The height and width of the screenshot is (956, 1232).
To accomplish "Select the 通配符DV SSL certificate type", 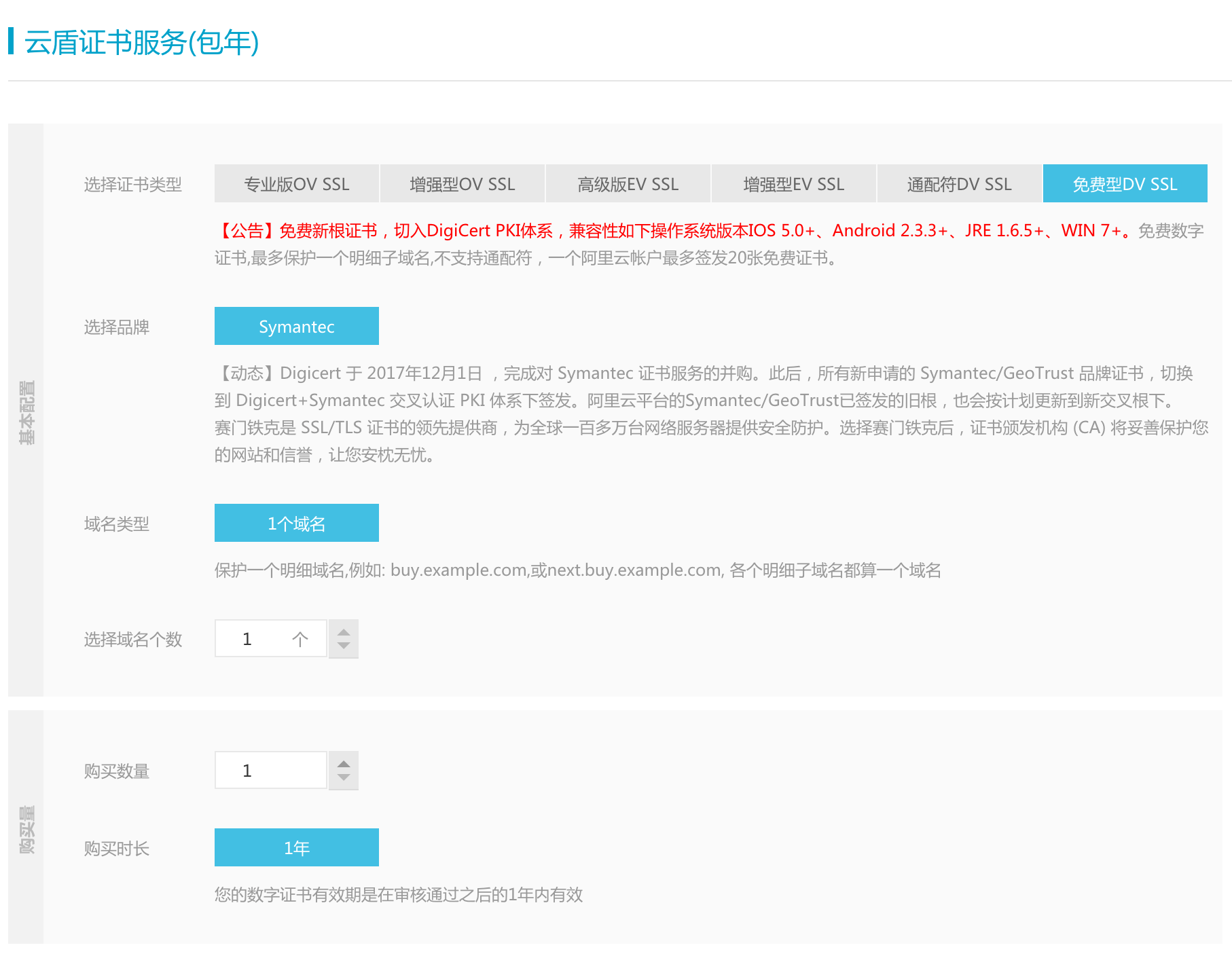I will [x=960, y=183].
